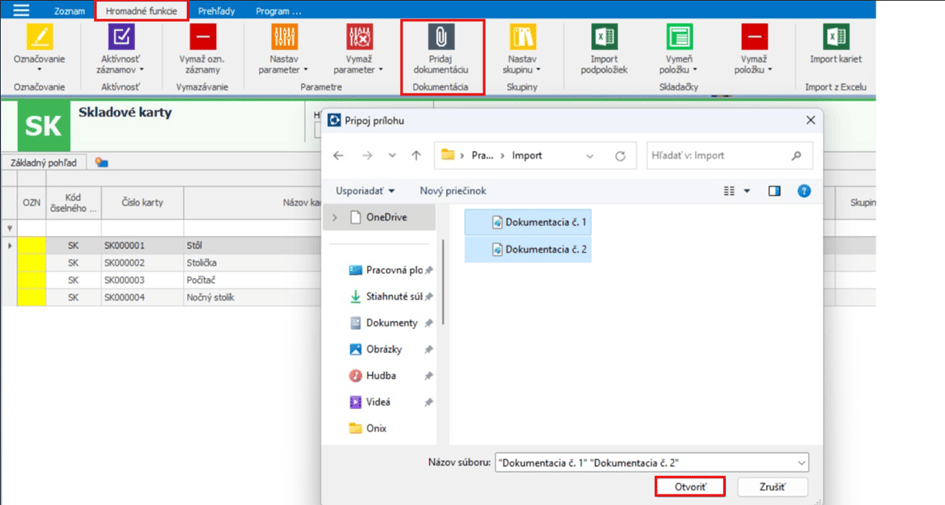The width and height of the screenshot is (945, 505).
Task: Click the Import kariet Excel icon
Action: [x=835, y=37]
